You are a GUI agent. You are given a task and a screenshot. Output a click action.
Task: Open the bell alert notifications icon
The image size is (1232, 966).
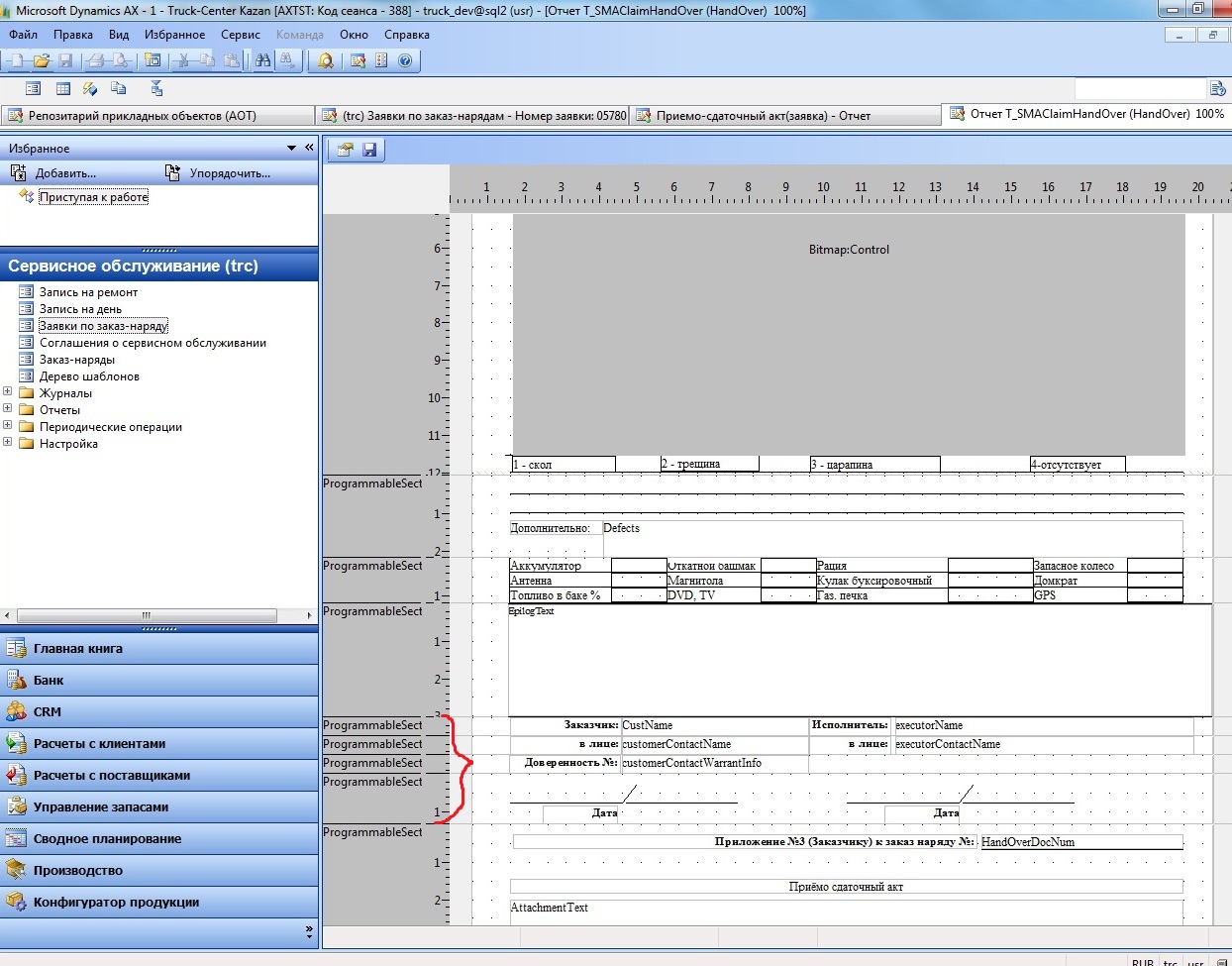coord(326,61)
